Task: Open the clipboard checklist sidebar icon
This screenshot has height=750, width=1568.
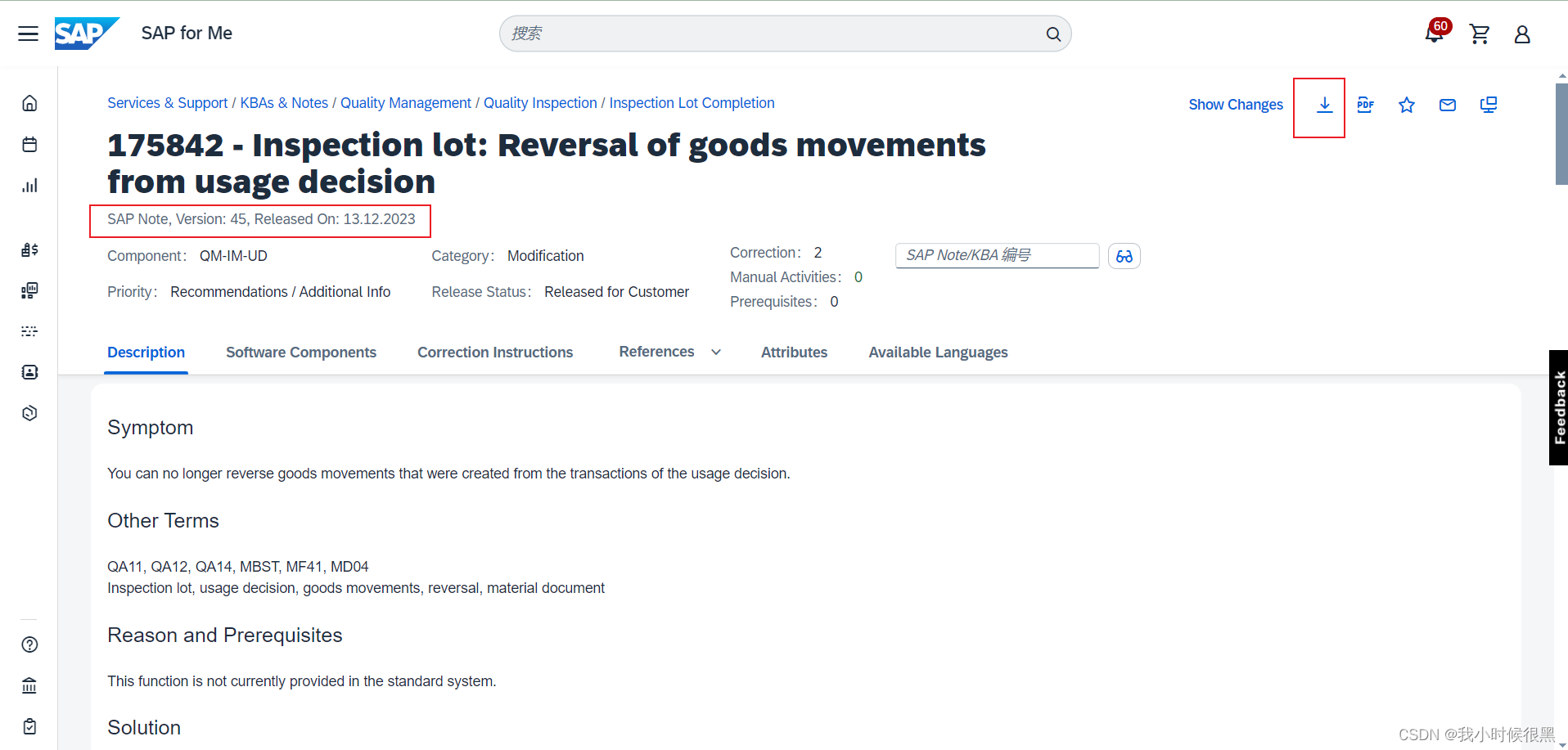Action: tap(29, 726)
